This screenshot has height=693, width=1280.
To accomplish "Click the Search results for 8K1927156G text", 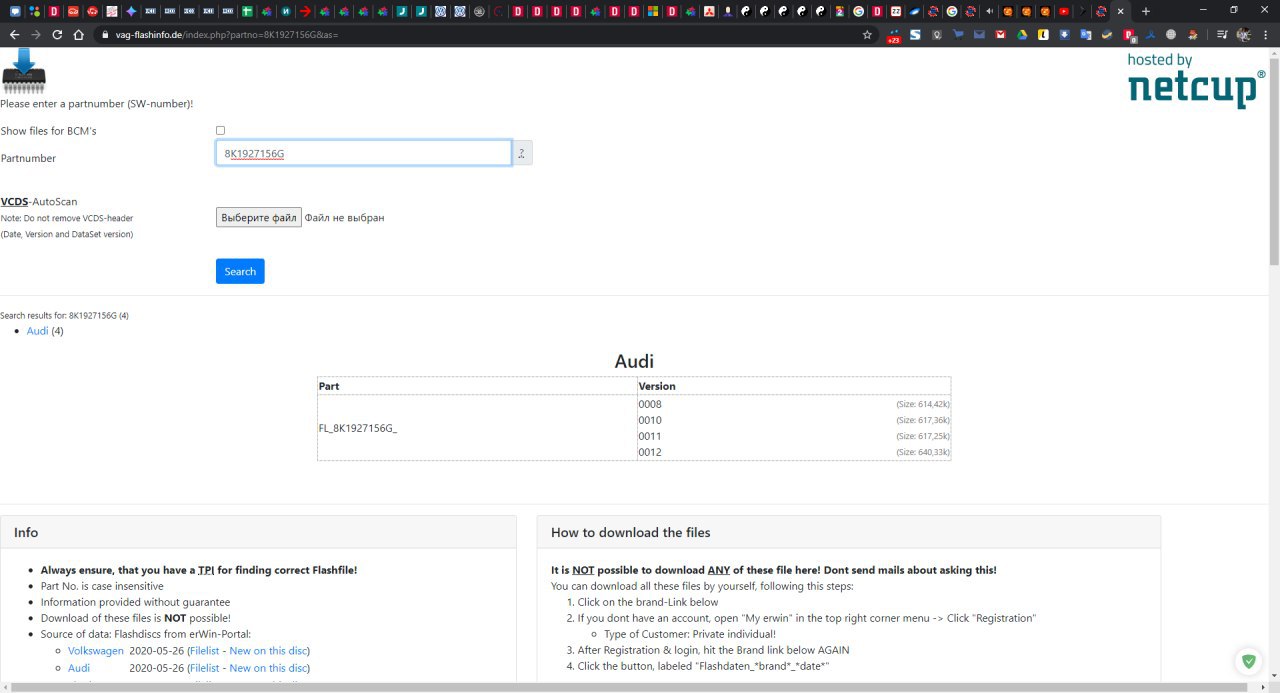I will tap(64, 315).
